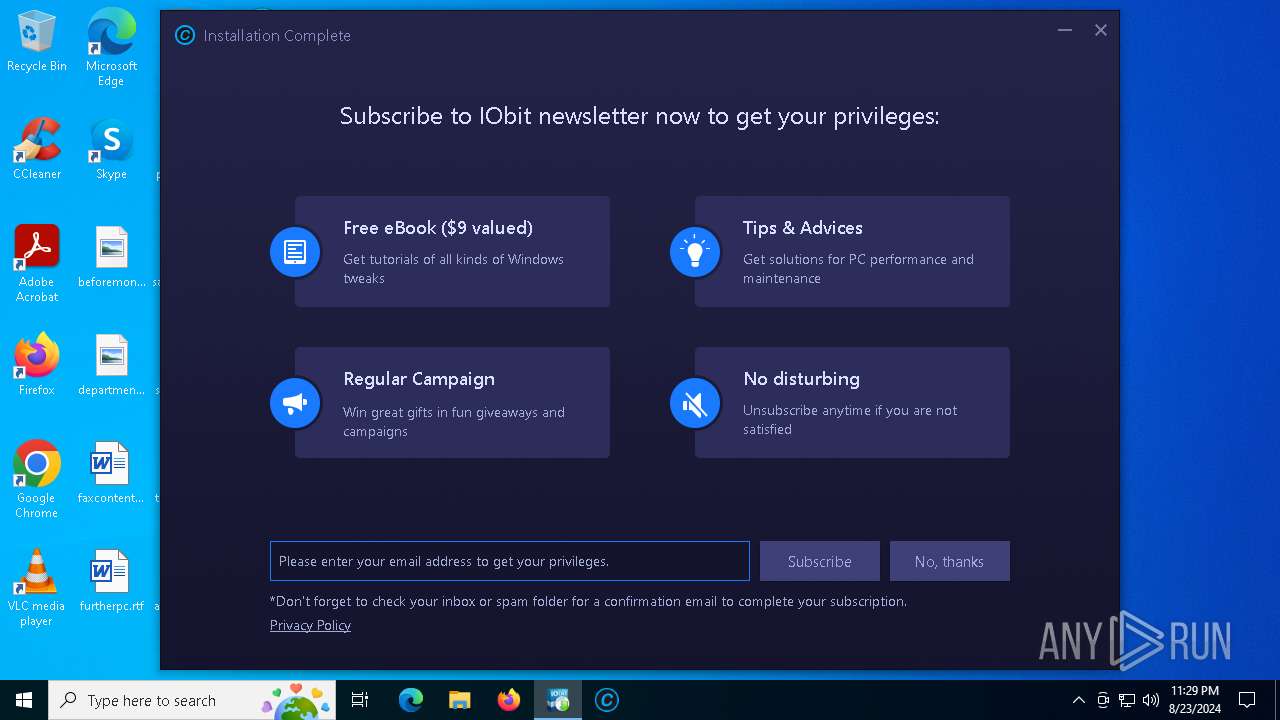Focus the email address input field

tap(510, 561)
